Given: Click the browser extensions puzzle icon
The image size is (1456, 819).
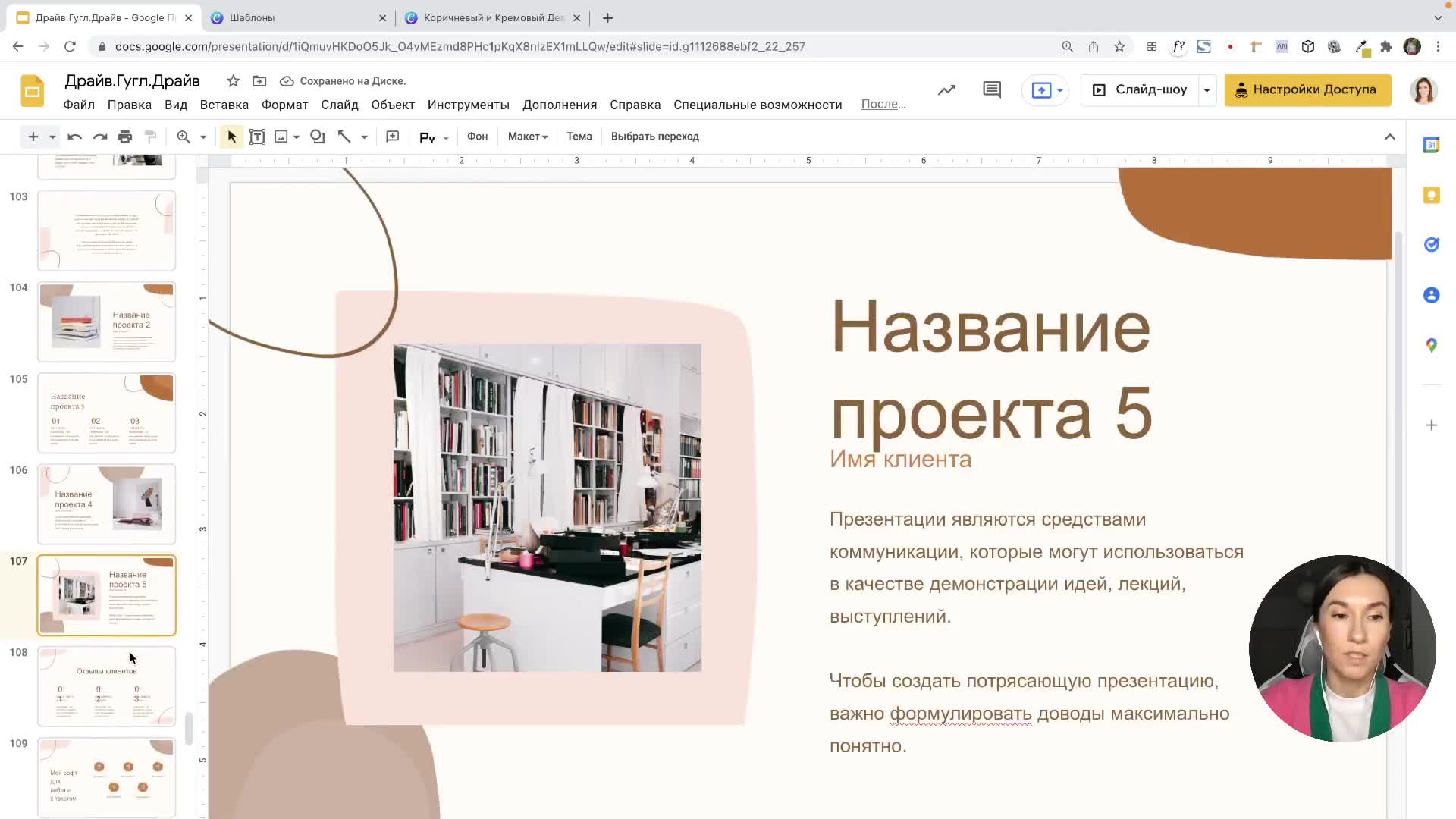Looking at the screenshot, I should tap(1386, 47).
